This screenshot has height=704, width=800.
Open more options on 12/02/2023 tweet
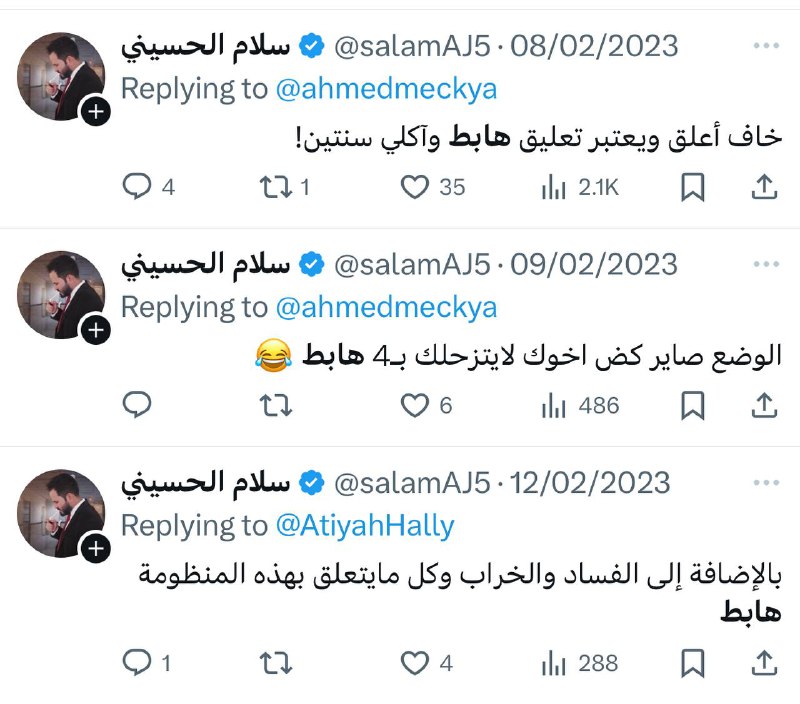[x=766, y=482]
